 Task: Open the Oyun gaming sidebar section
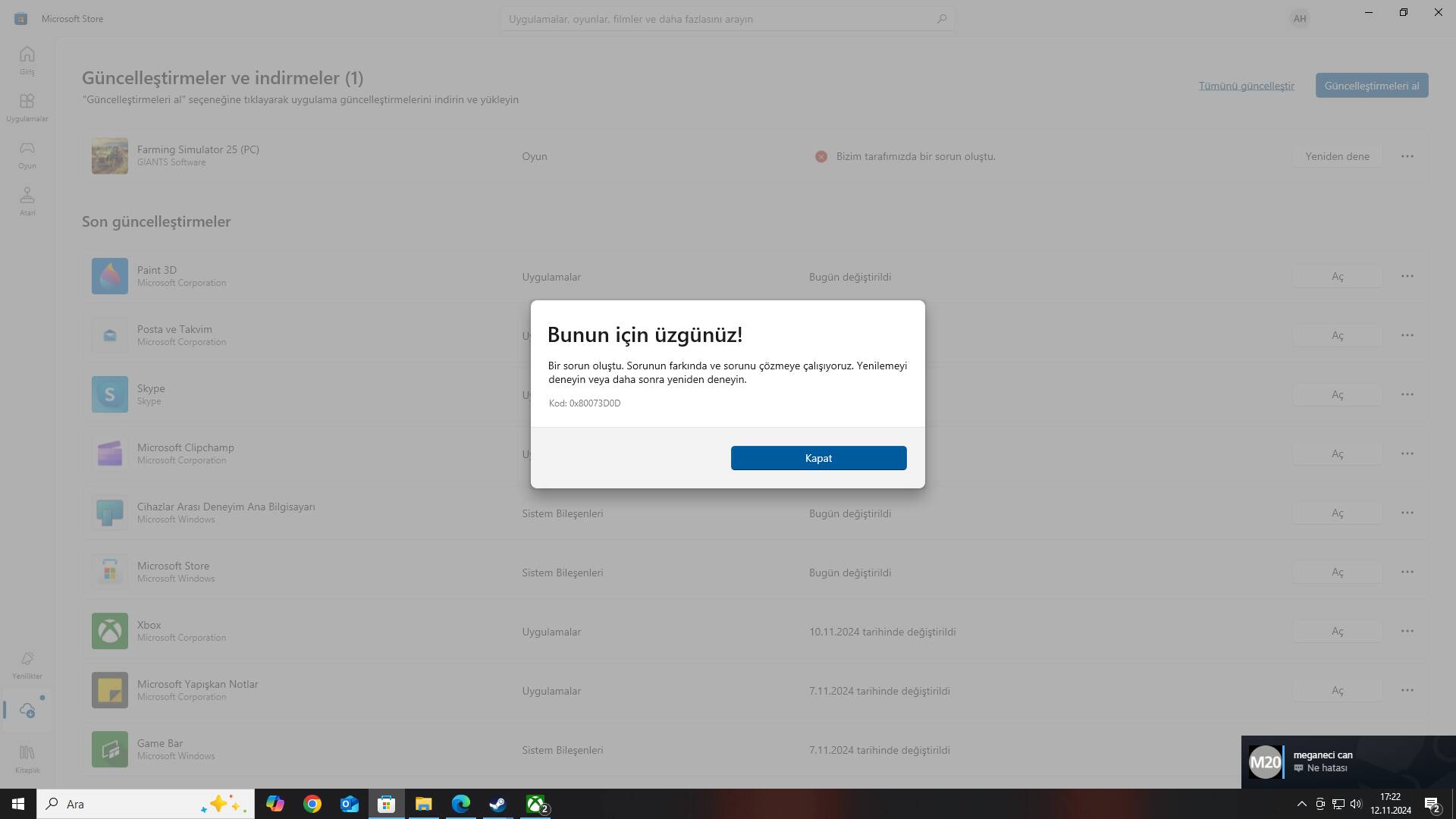tap(27, 154)
